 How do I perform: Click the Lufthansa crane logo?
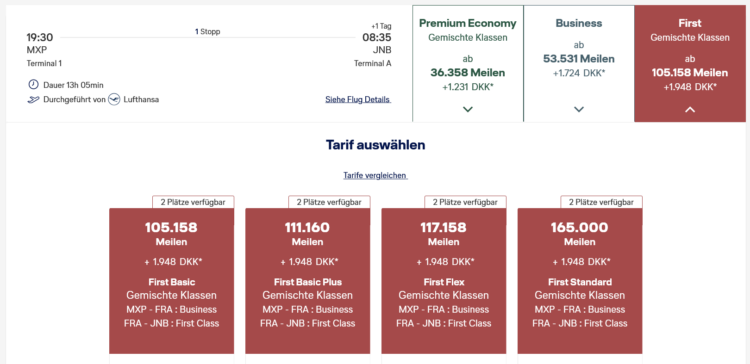[x=114, y=100]
